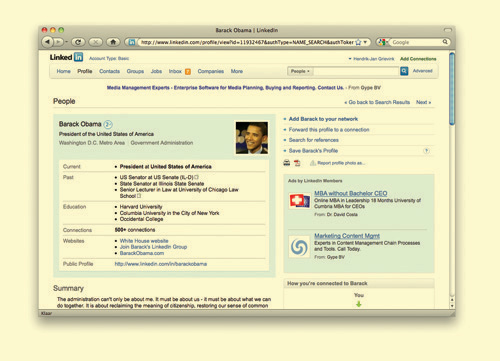Image resolution: width=500 pixels, height=361 pixels.
Task: Click the stop loading X button
Action: tap(95, 42)
